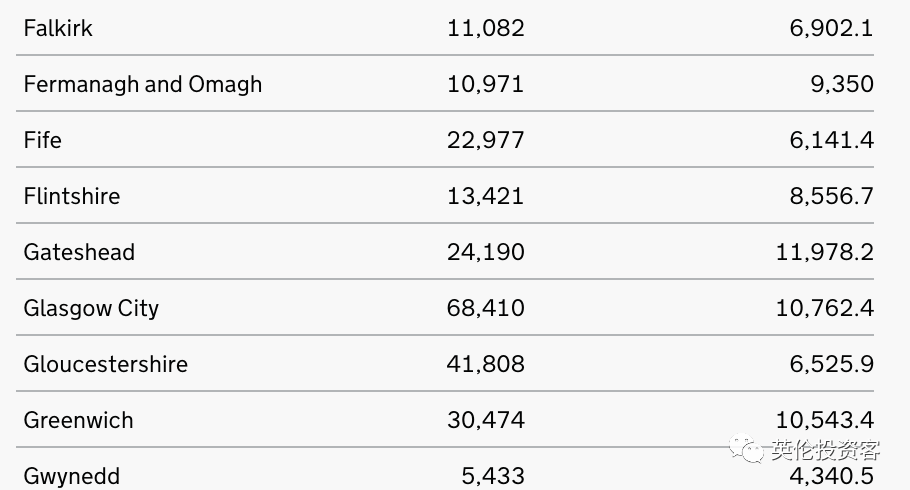Click the 10,971 cell for Fermanagh and Omagh
Viewport: 910px width, 490px height.
pos(486,84)
